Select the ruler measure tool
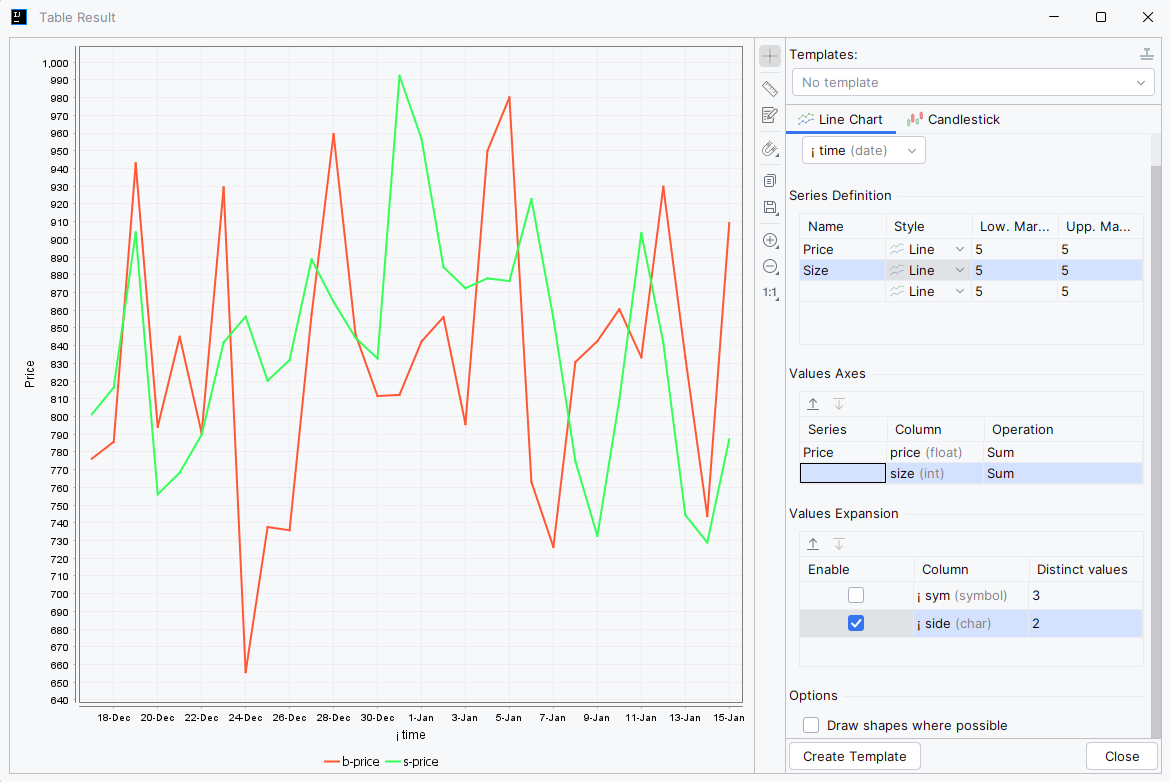The width and height of the screenshot is (1170, 782). point(770,89)
